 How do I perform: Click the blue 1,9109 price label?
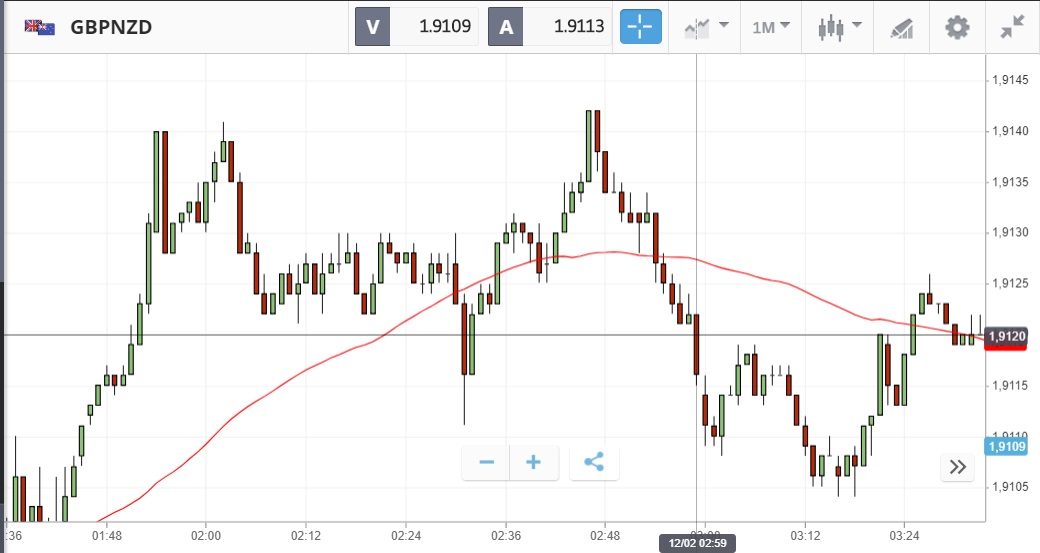[1006, 447]
